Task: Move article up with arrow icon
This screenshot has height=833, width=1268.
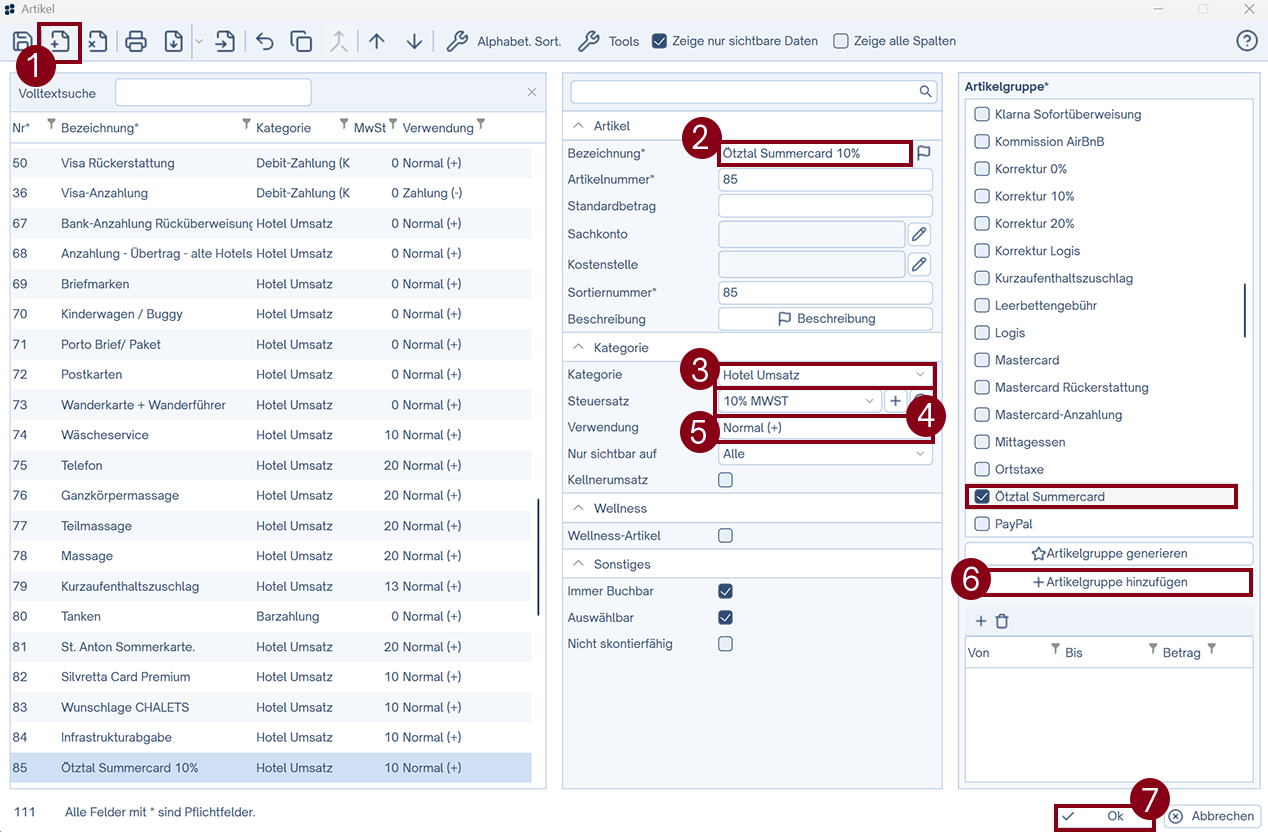Action: [377, 41]
